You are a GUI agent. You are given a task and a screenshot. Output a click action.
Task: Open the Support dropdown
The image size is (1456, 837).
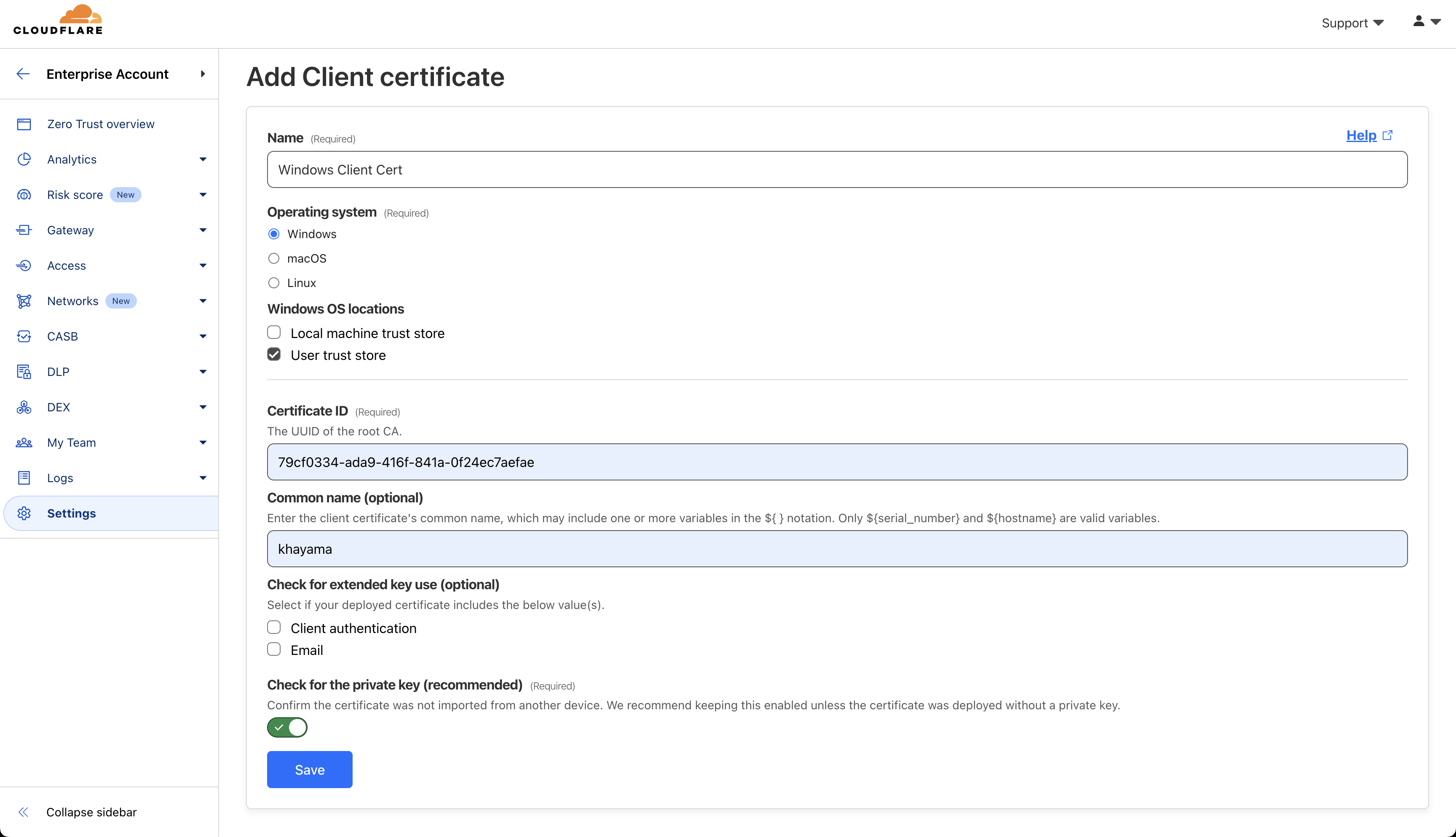(x=1352, y=23)
